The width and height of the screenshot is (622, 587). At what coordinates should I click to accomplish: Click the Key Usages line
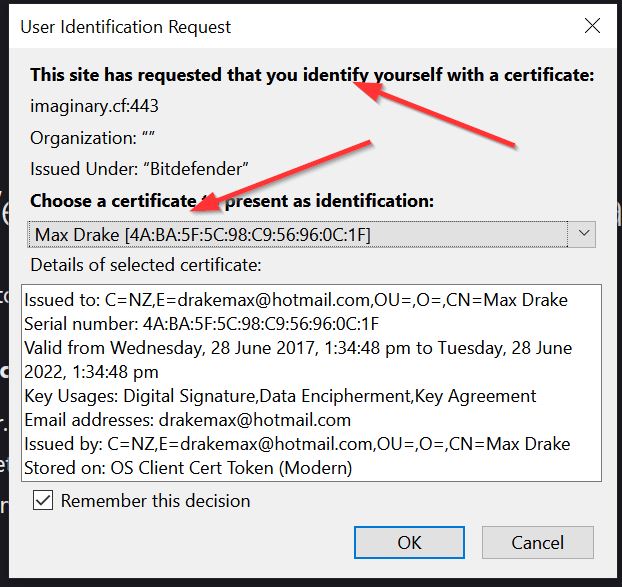pyautogui.click(x=280, y=396)
